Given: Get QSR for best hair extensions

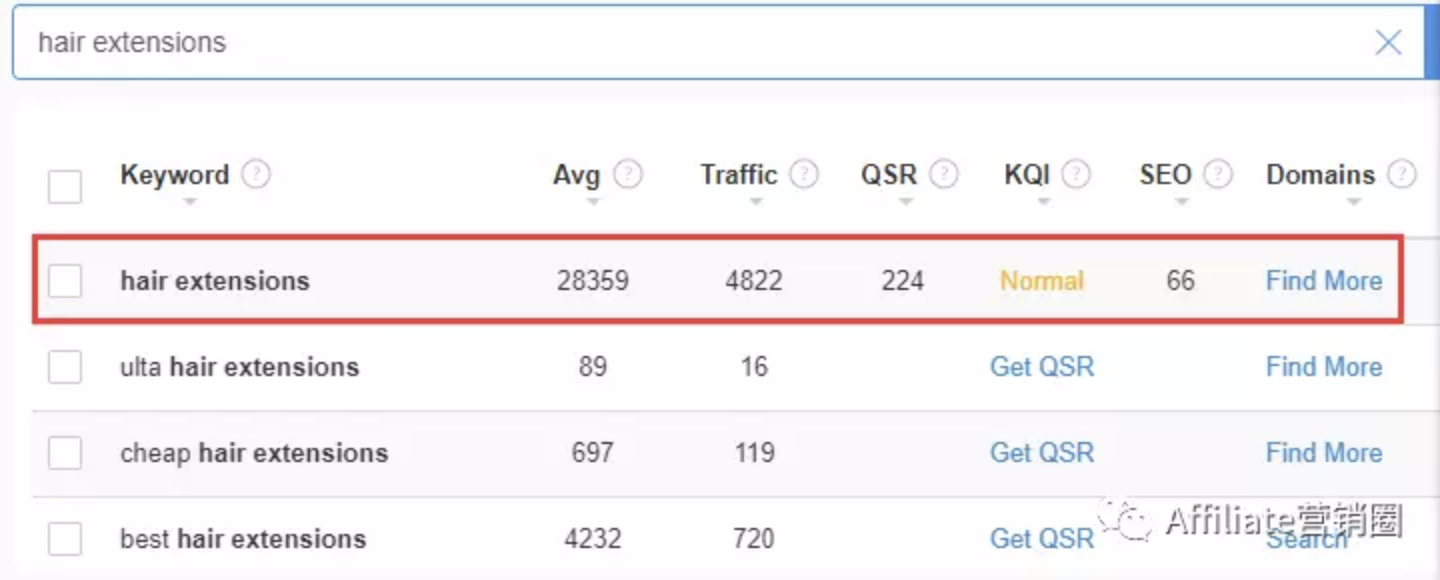Looking at the screenshot, I should click(1042, 539).
